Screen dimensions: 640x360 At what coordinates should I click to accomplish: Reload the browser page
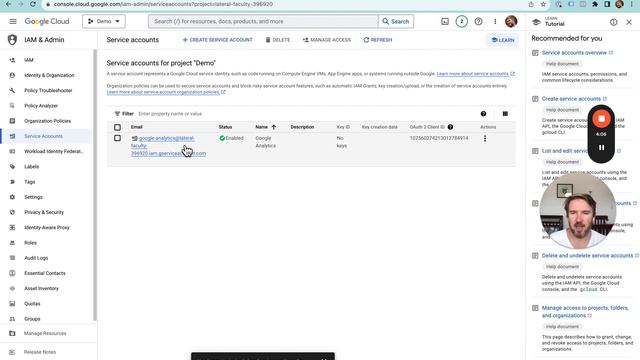click(x=33, y=4)
